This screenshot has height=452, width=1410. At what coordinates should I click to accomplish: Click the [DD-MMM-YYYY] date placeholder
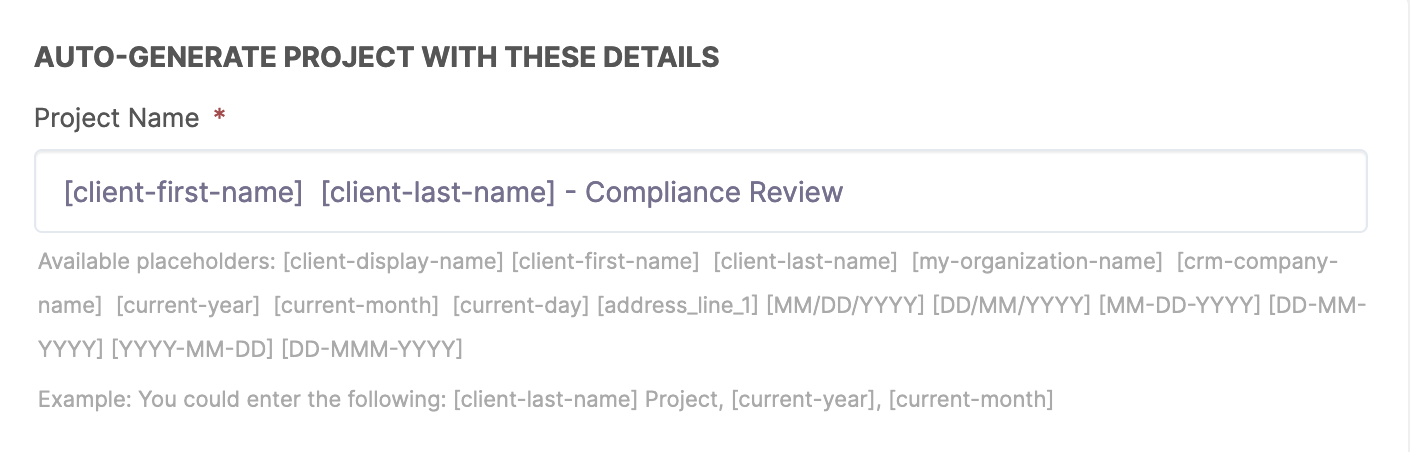[x=372, y=349]
